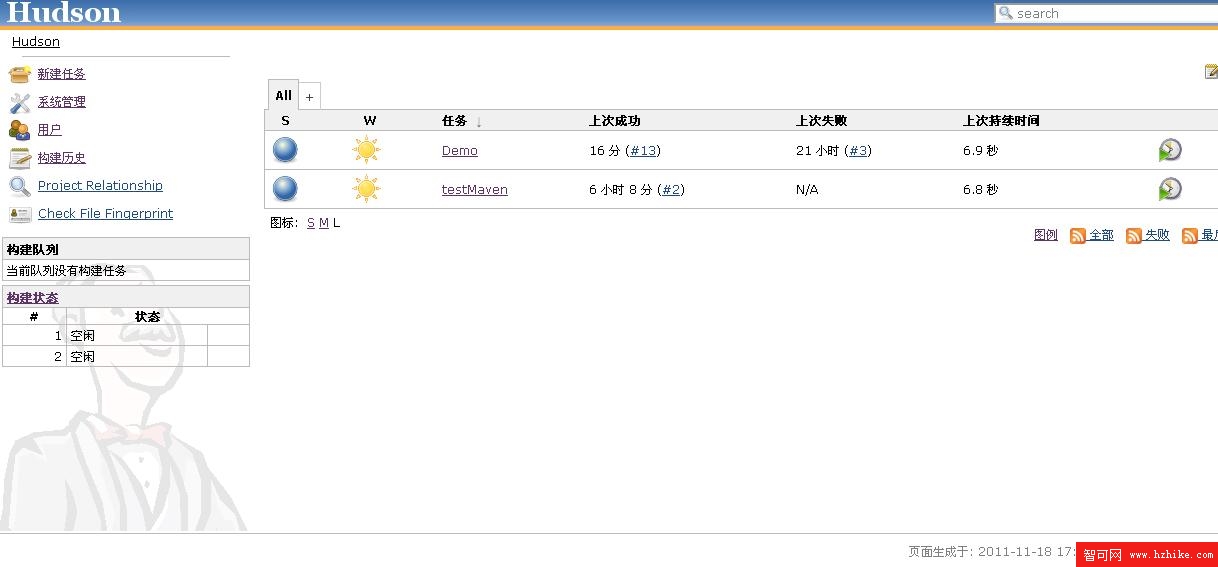This screenshot has height=567, width=1218.
Task: Click the edit description notepad icon
Action: [x=1212, y=72]
